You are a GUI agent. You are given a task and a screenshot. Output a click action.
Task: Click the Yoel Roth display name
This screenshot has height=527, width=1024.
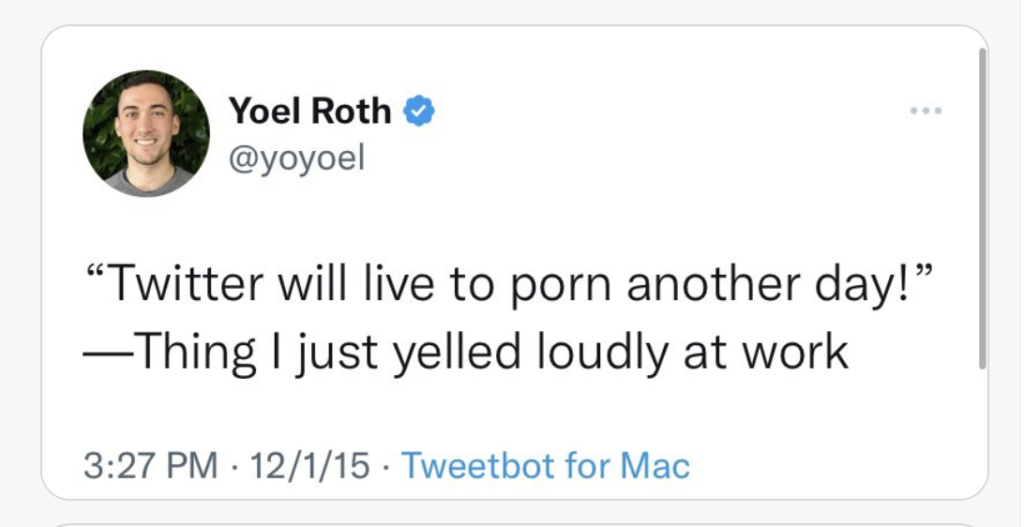[310, 110]
